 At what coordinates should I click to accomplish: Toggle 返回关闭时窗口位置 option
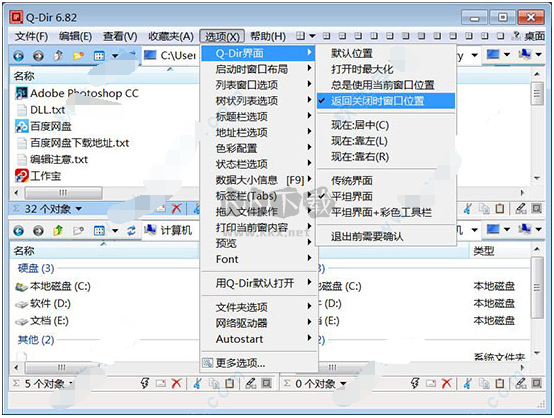click(x=386, y=101)
